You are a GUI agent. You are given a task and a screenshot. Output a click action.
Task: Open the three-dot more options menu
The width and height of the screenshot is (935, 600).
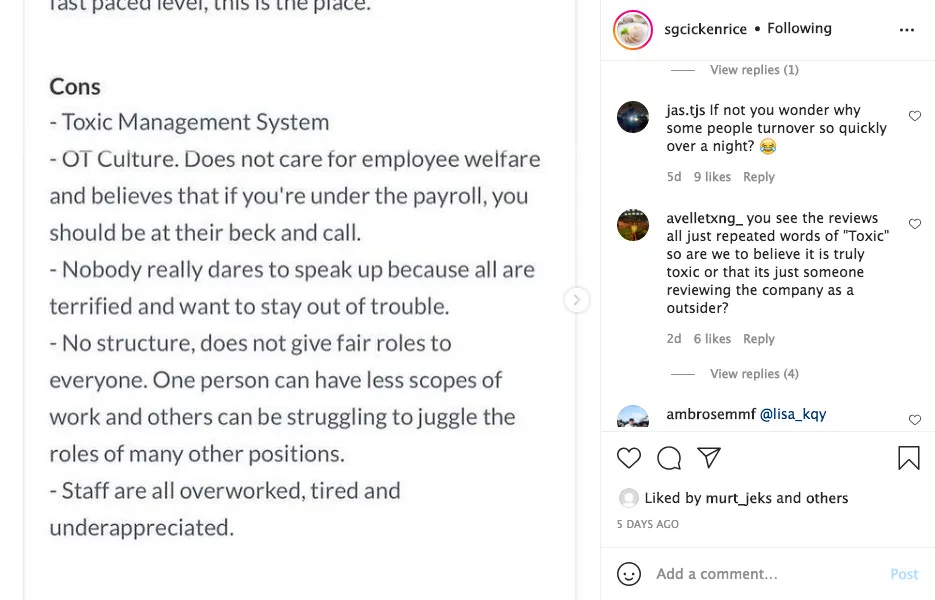(x=907, y=30)
